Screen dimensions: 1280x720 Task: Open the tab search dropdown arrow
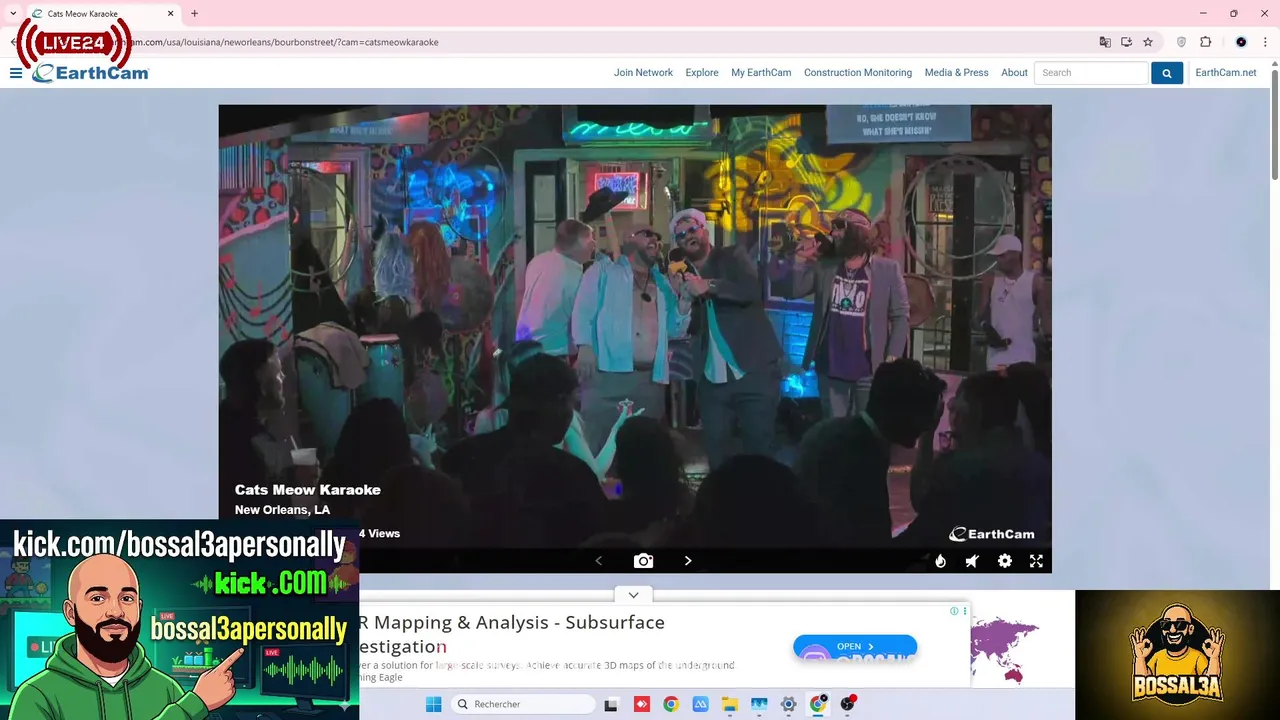[x=13, y=13]
